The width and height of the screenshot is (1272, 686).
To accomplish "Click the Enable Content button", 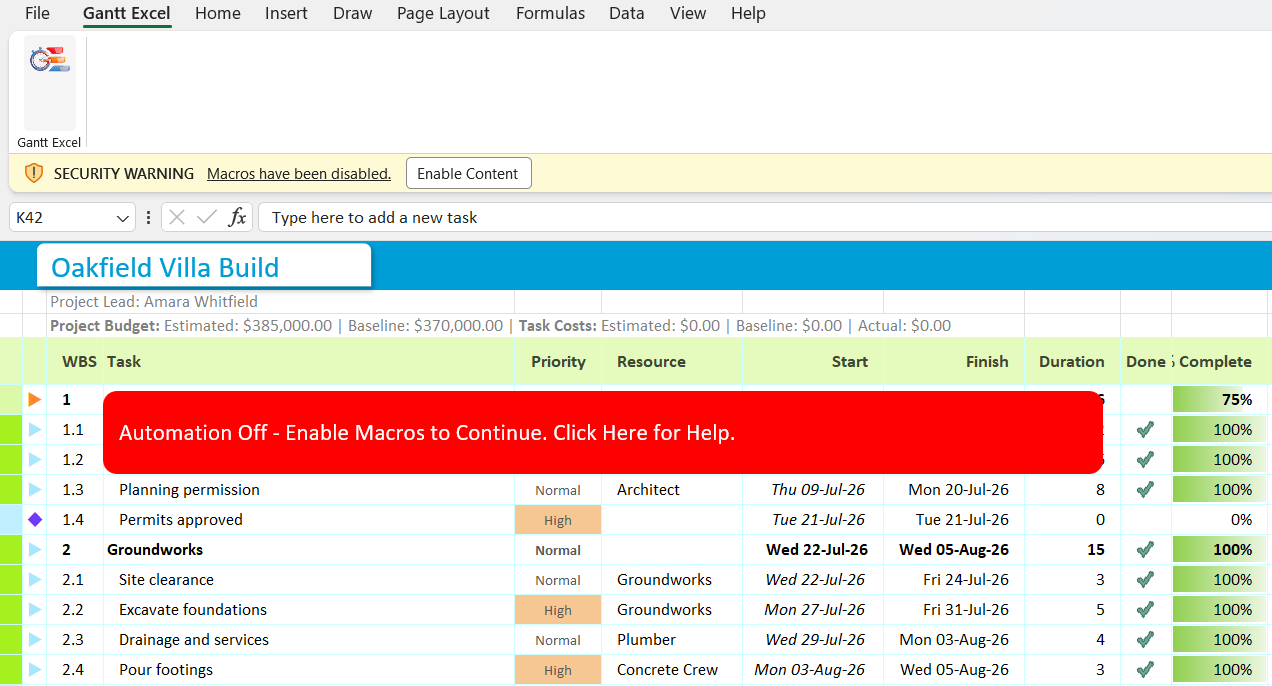I will (468, 173).
